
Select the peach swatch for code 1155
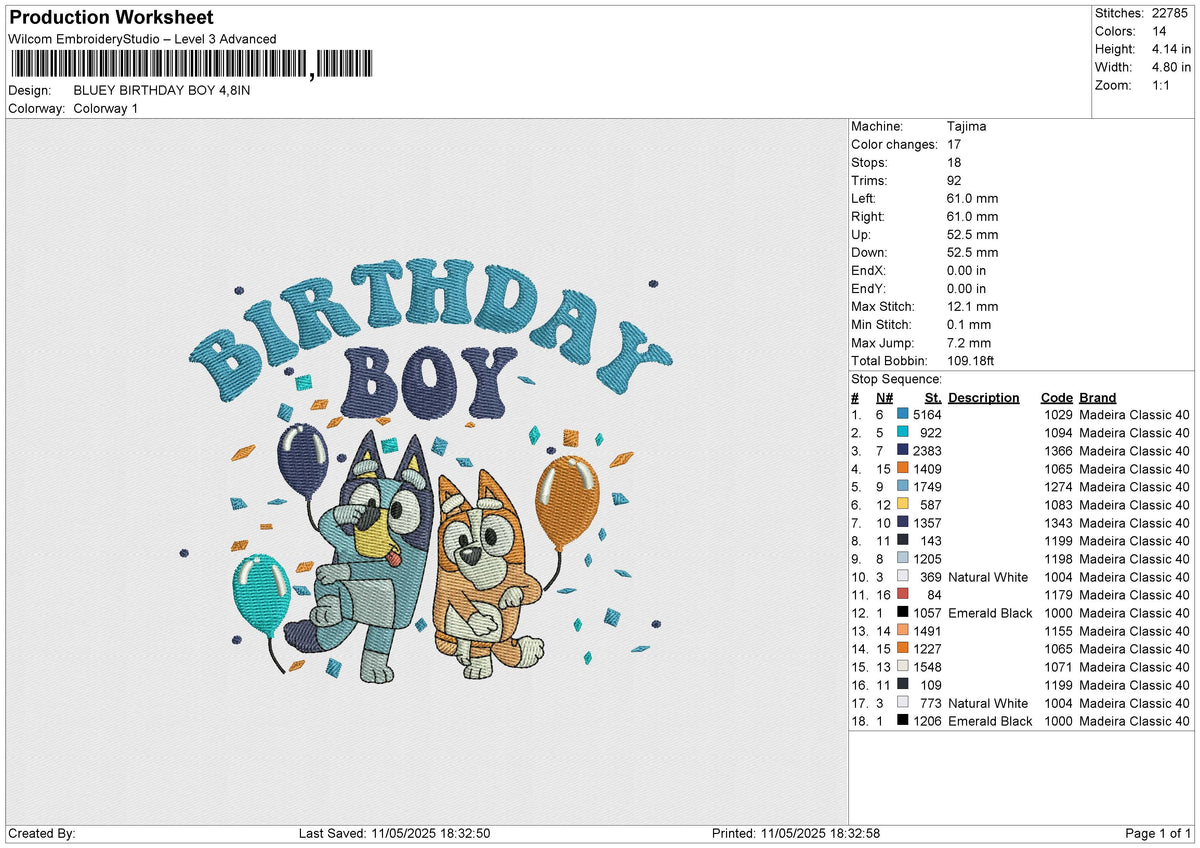point(903,630)
